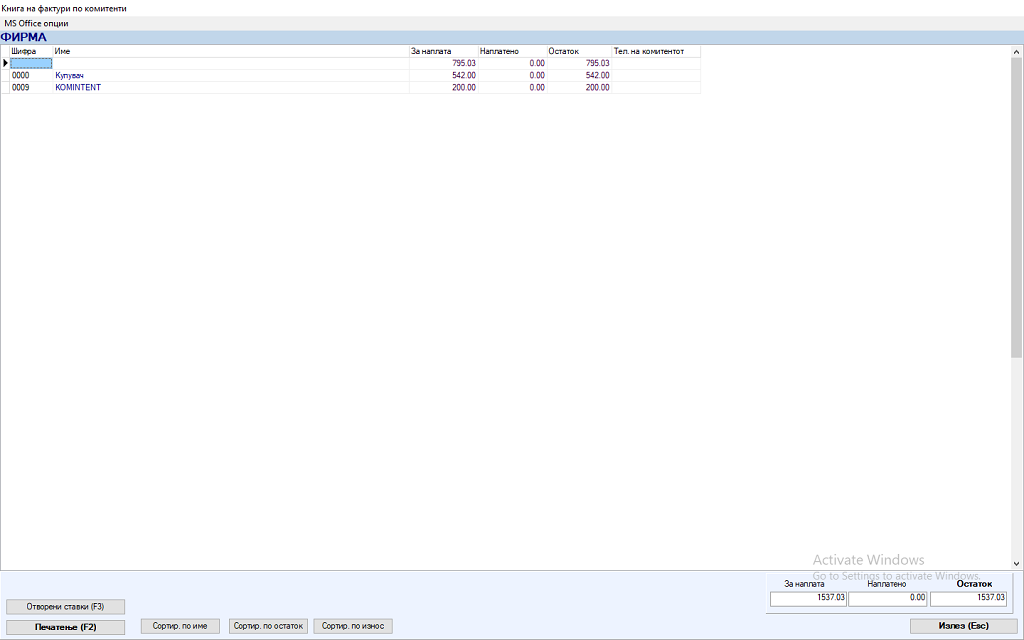The height and width of the screenshot is (640, 1024).
Task: Open the MS Office опции menu
Action: [x=36, y=23]
